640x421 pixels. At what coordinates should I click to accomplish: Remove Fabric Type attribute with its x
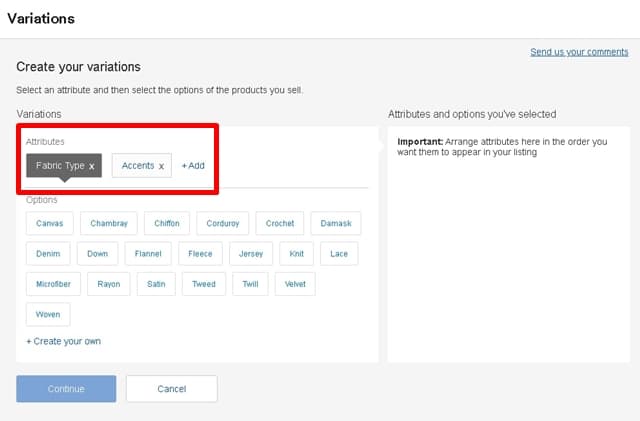tap(92, 166)
